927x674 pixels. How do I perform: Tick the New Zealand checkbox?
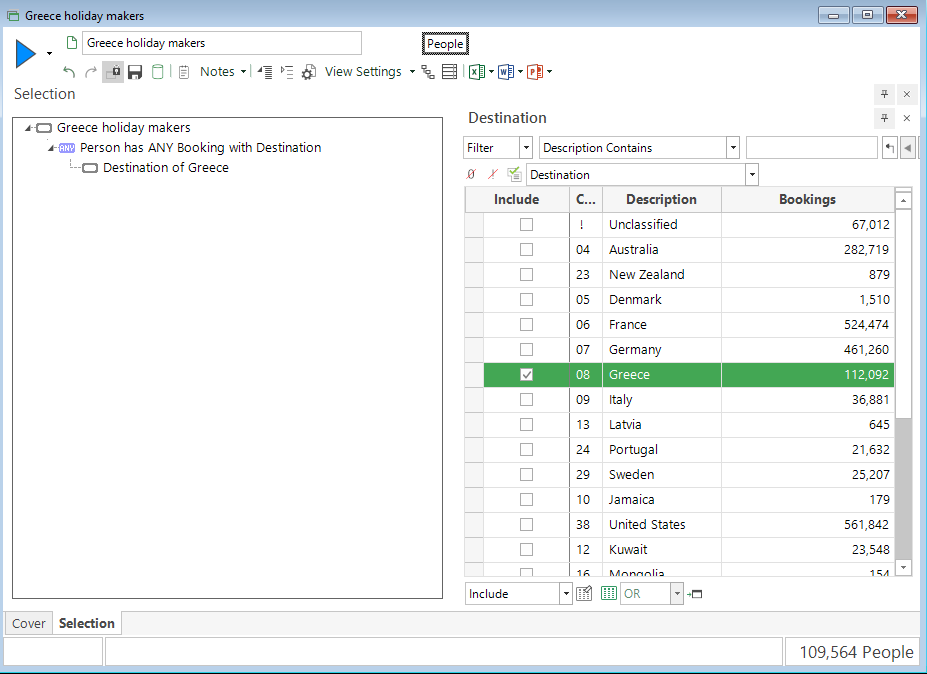526,275
